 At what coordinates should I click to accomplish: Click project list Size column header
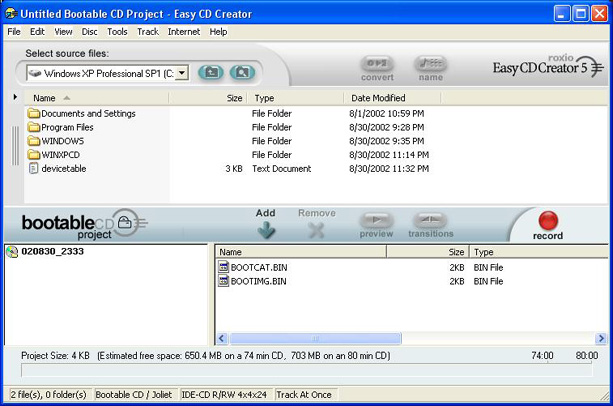tap(428, 252)
